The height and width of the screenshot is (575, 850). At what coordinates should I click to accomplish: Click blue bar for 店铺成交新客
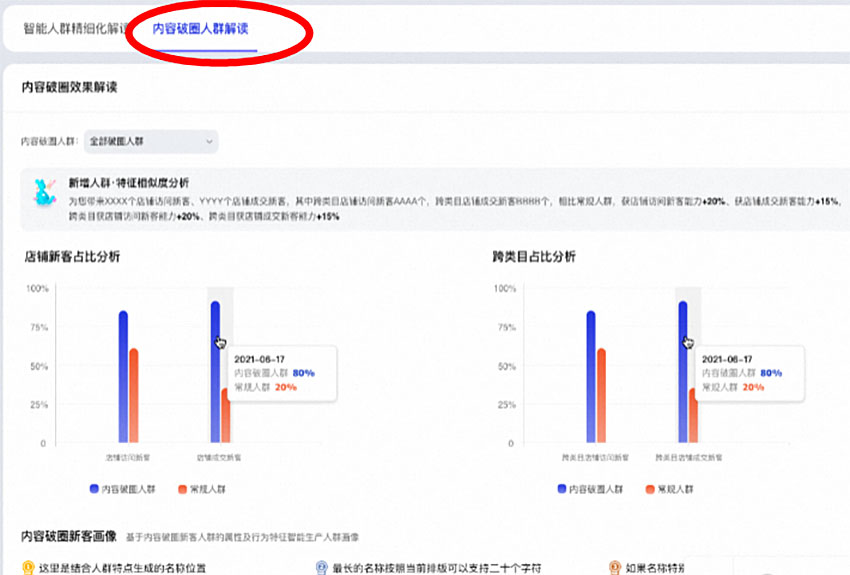215,372
